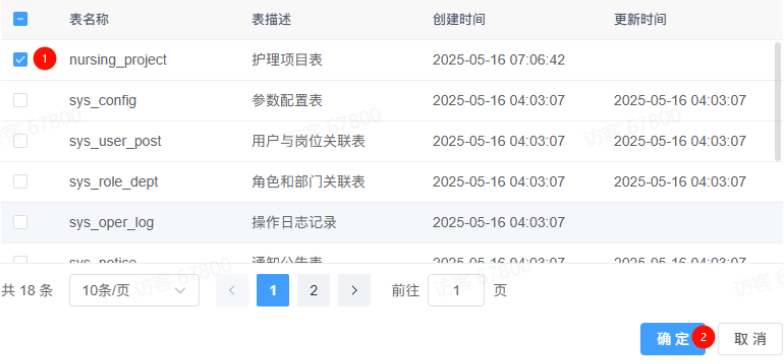Confirm with the 确定 button

pos(672,338)
